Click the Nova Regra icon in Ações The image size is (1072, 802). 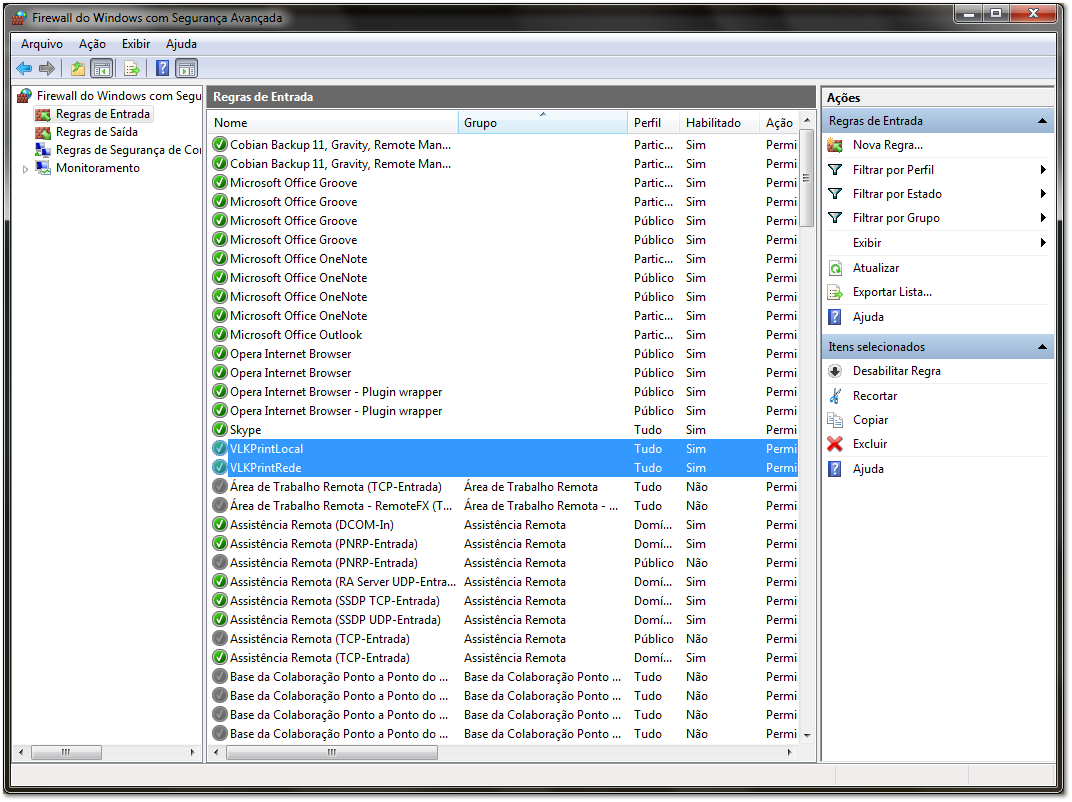point(835,145)
